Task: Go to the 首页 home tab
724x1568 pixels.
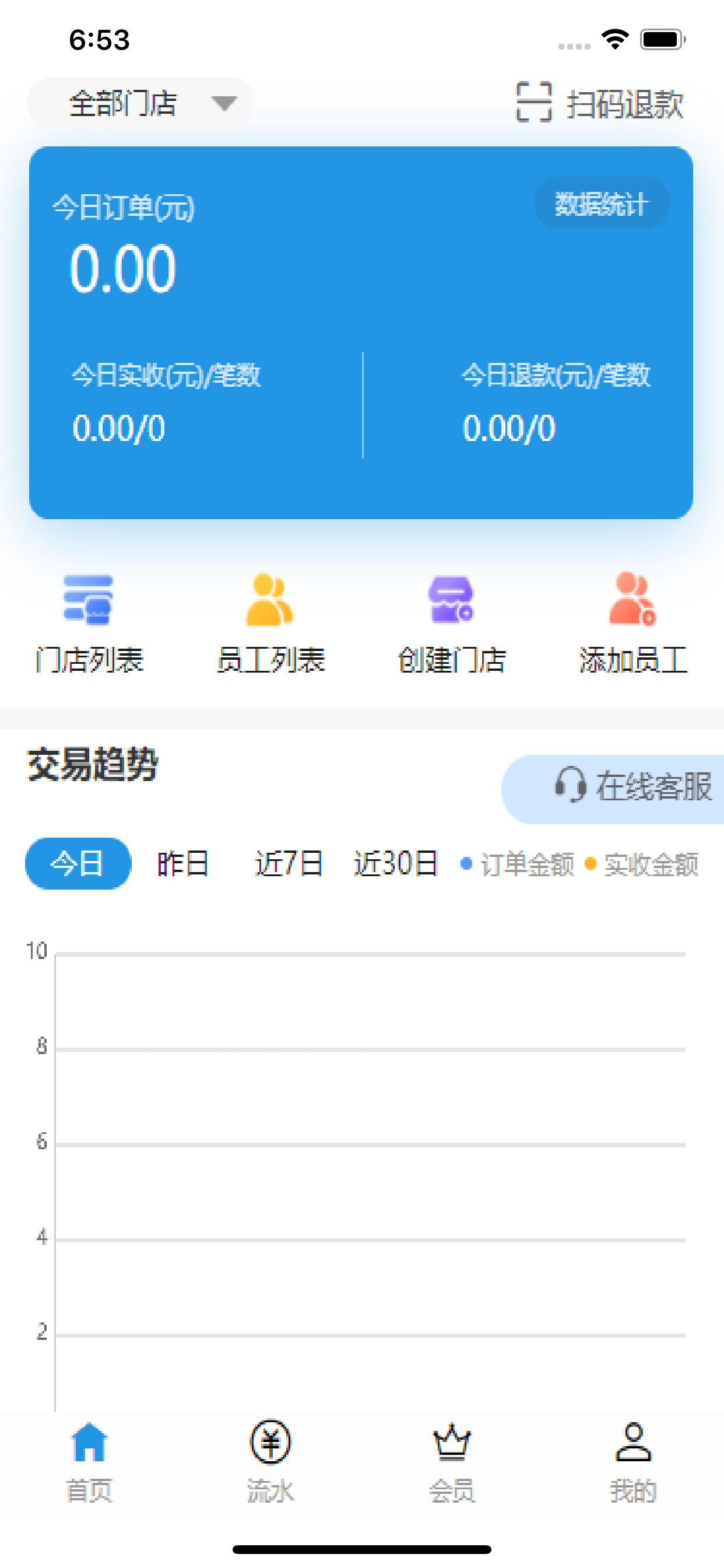Action: (89, 1462)
